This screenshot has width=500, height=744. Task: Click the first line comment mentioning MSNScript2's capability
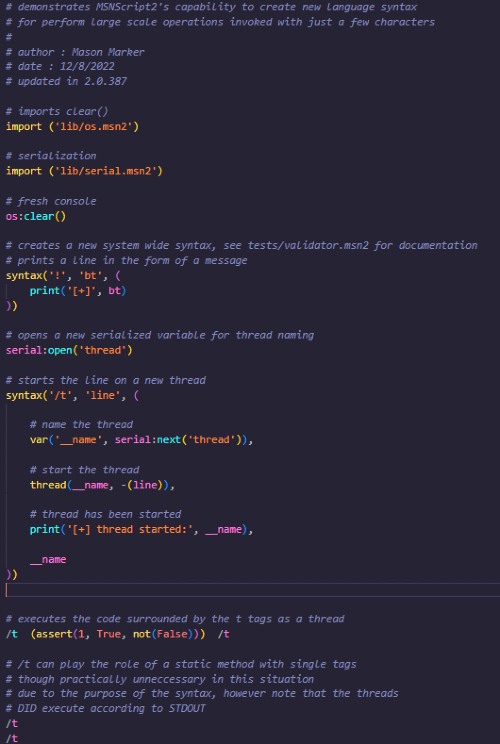pyautogui.click(x=211, y=7)
